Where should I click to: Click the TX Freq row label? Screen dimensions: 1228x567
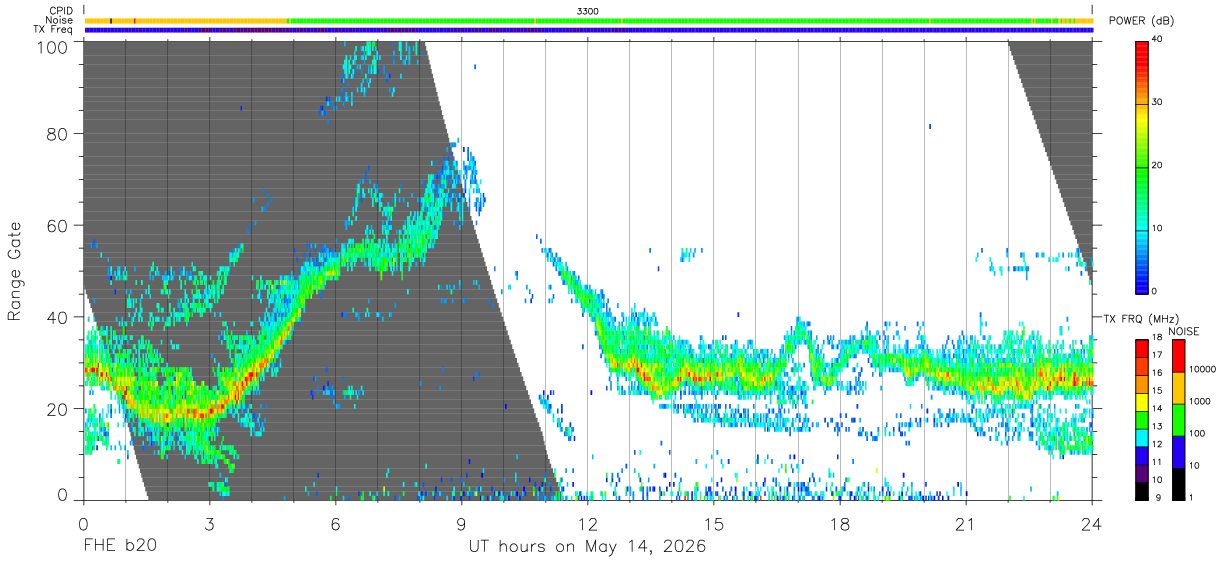54,30
